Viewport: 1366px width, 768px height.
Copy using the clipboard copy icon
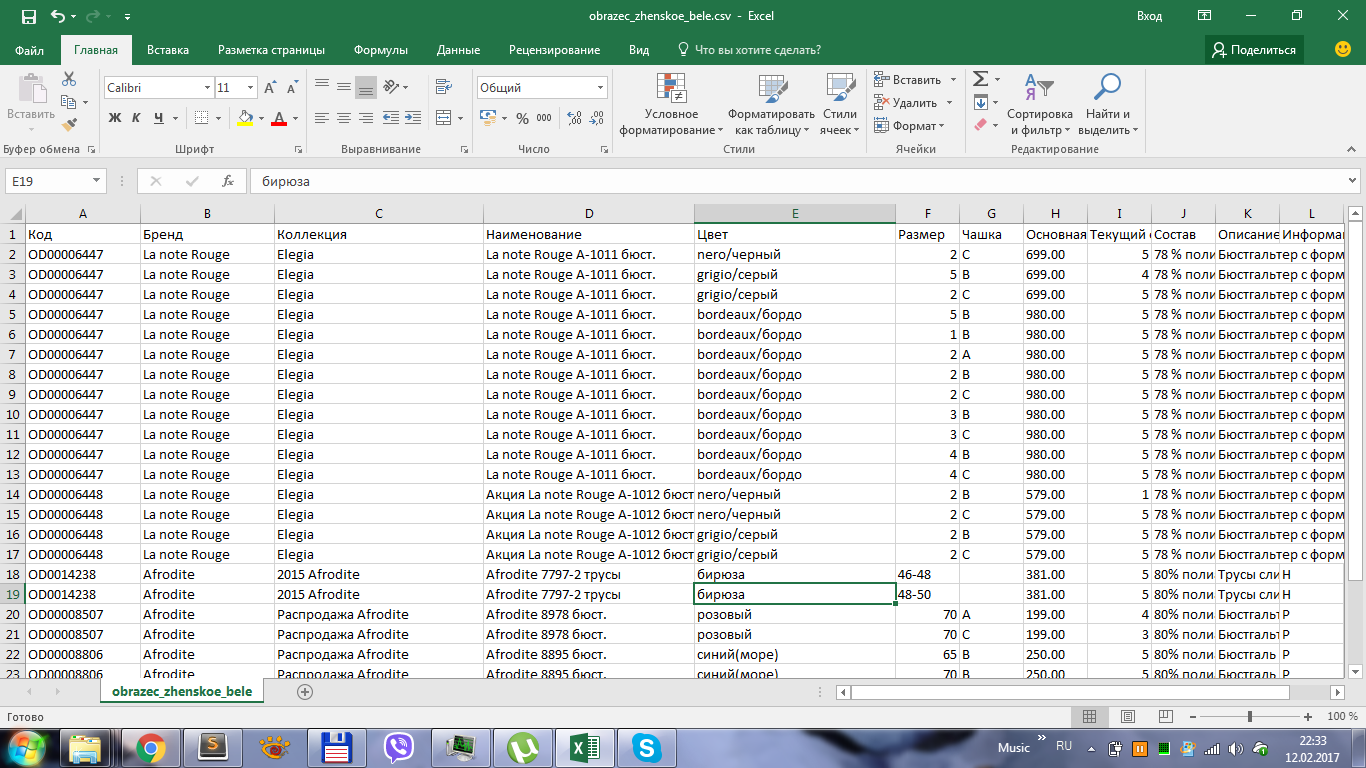click(67, 102)
